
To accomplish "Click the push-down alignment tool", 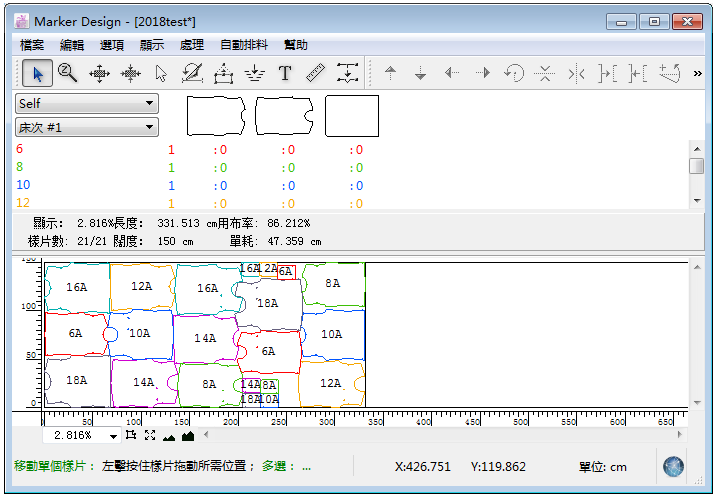I will (x=254, y=73).
